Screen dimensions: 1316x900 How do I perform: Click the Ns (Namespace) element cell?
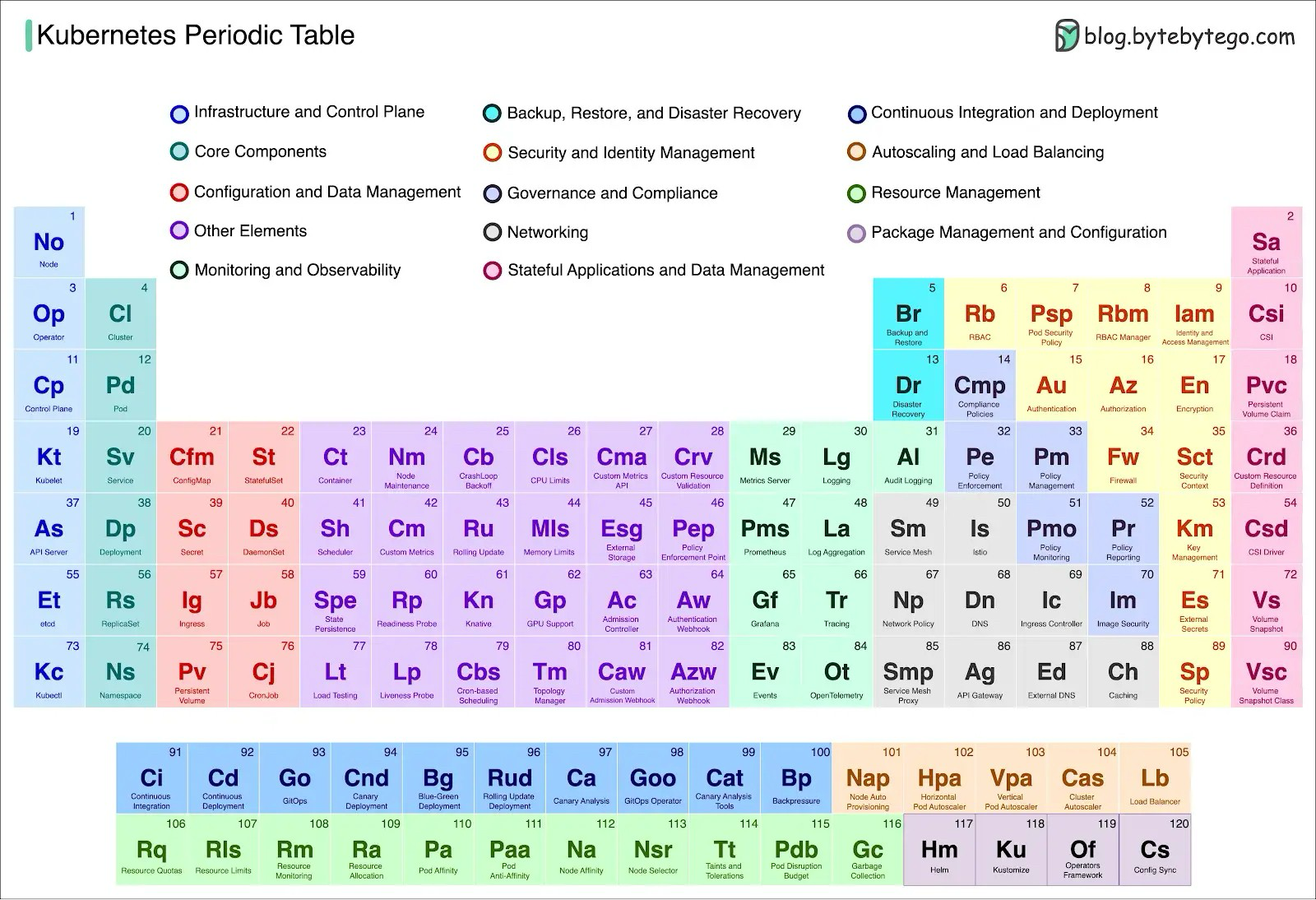coord(121,671)
